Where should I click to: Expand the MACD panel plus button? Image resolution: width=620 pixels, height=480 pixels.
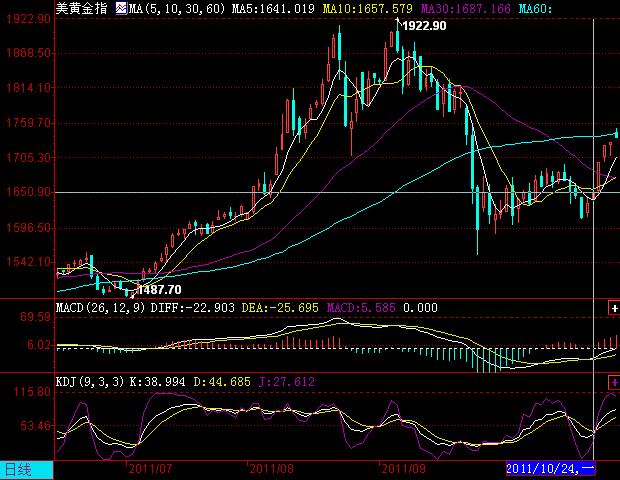pyautogui.click(x=614, y=308)
